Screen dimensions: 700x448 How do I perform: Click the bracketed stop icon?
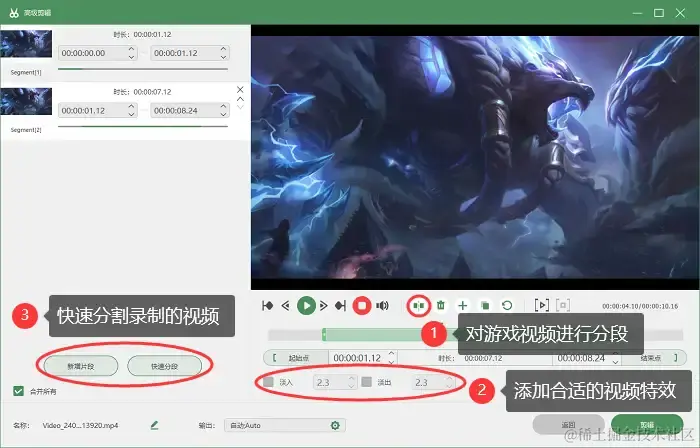(x=563, y=305)
